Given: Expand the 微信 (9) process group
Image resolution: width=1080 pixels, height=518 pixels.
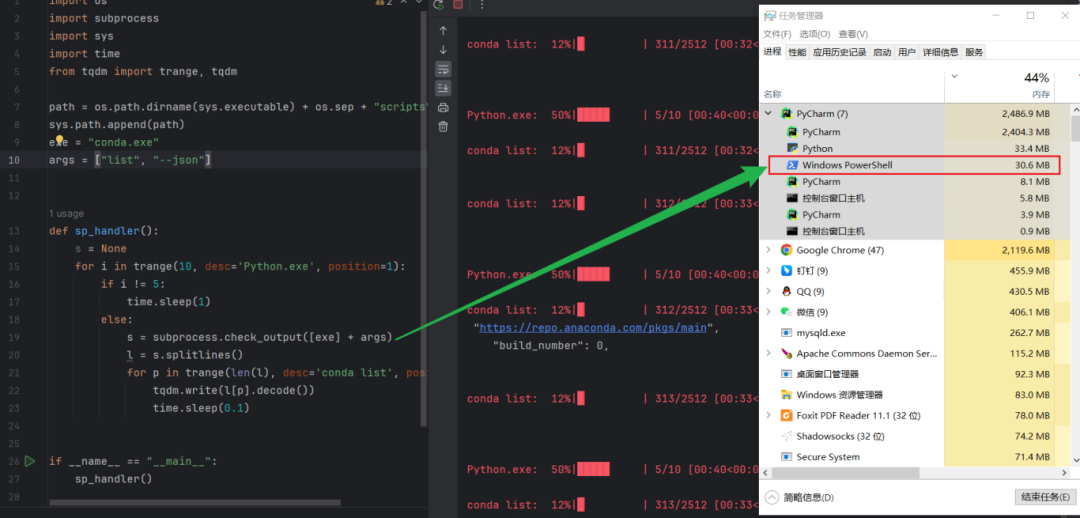Looking at the screenshot, I should click(769, 312).
